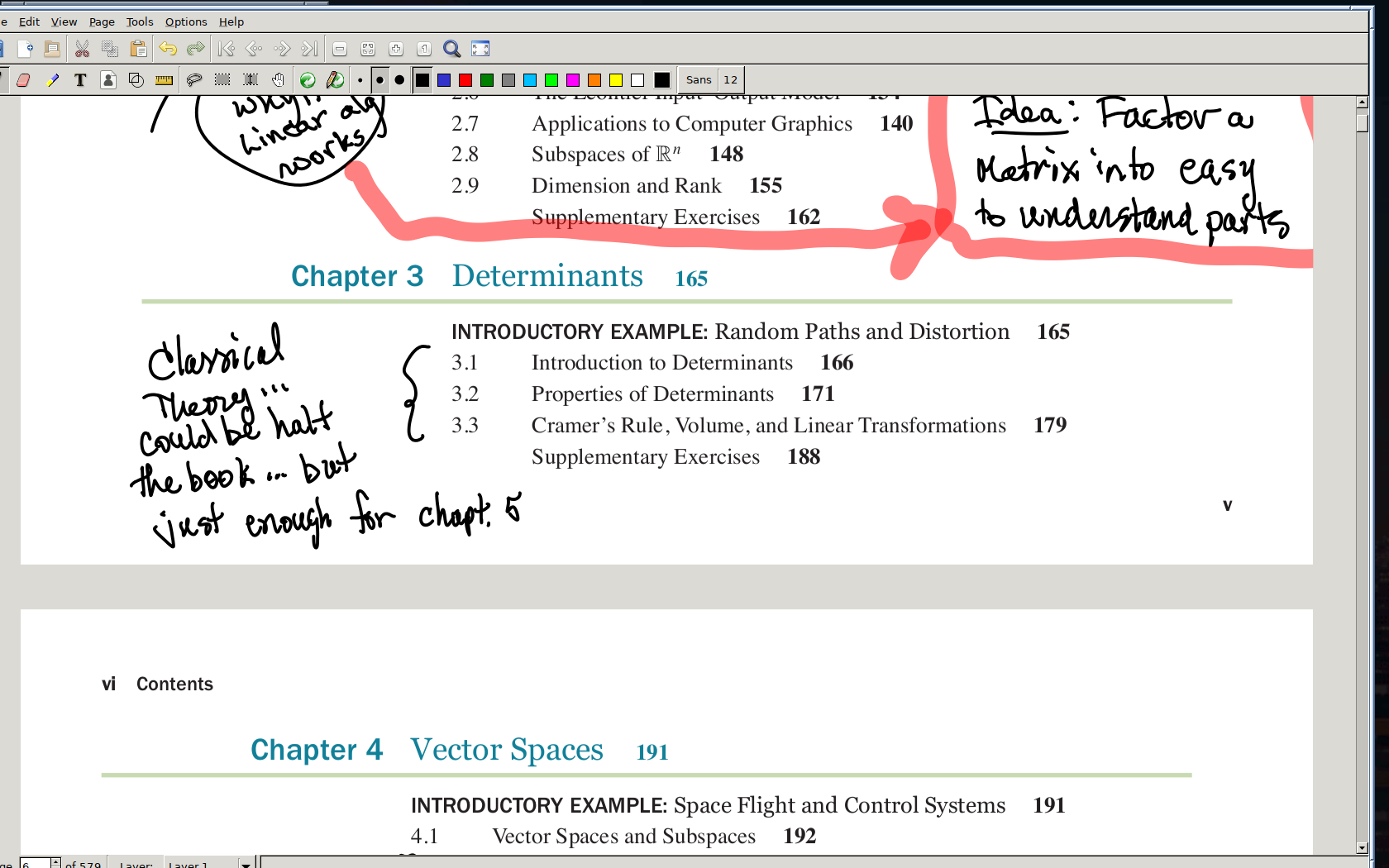Open the Layer dropdown at bottom

coord(246,864)
